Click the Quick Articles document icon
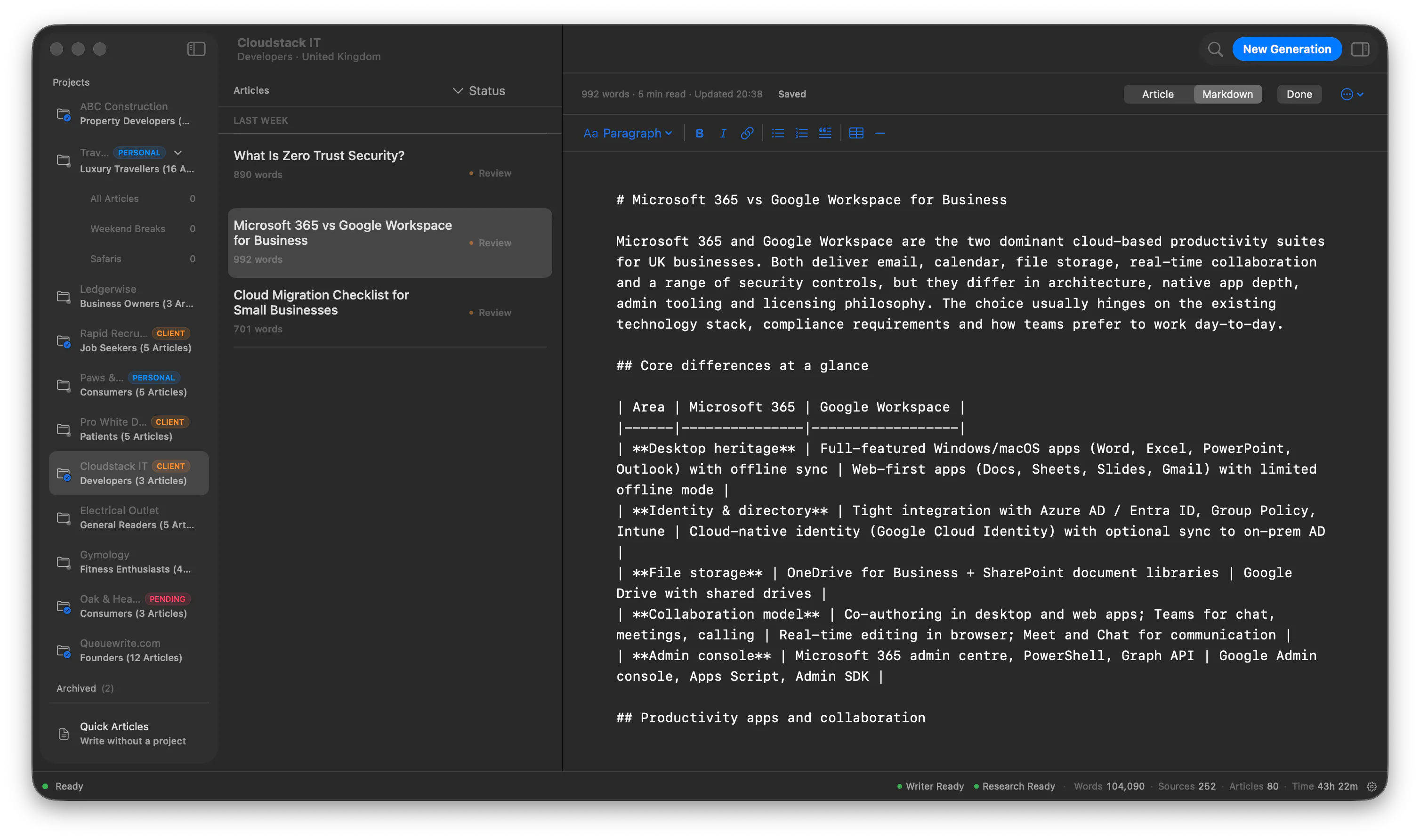The image size is (1420, 840). pos(64,734)
